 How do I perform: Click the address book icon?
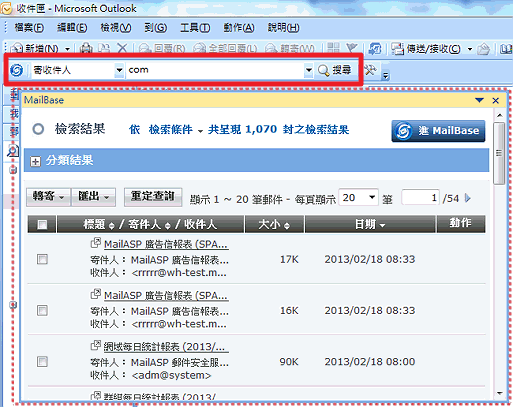506,49
